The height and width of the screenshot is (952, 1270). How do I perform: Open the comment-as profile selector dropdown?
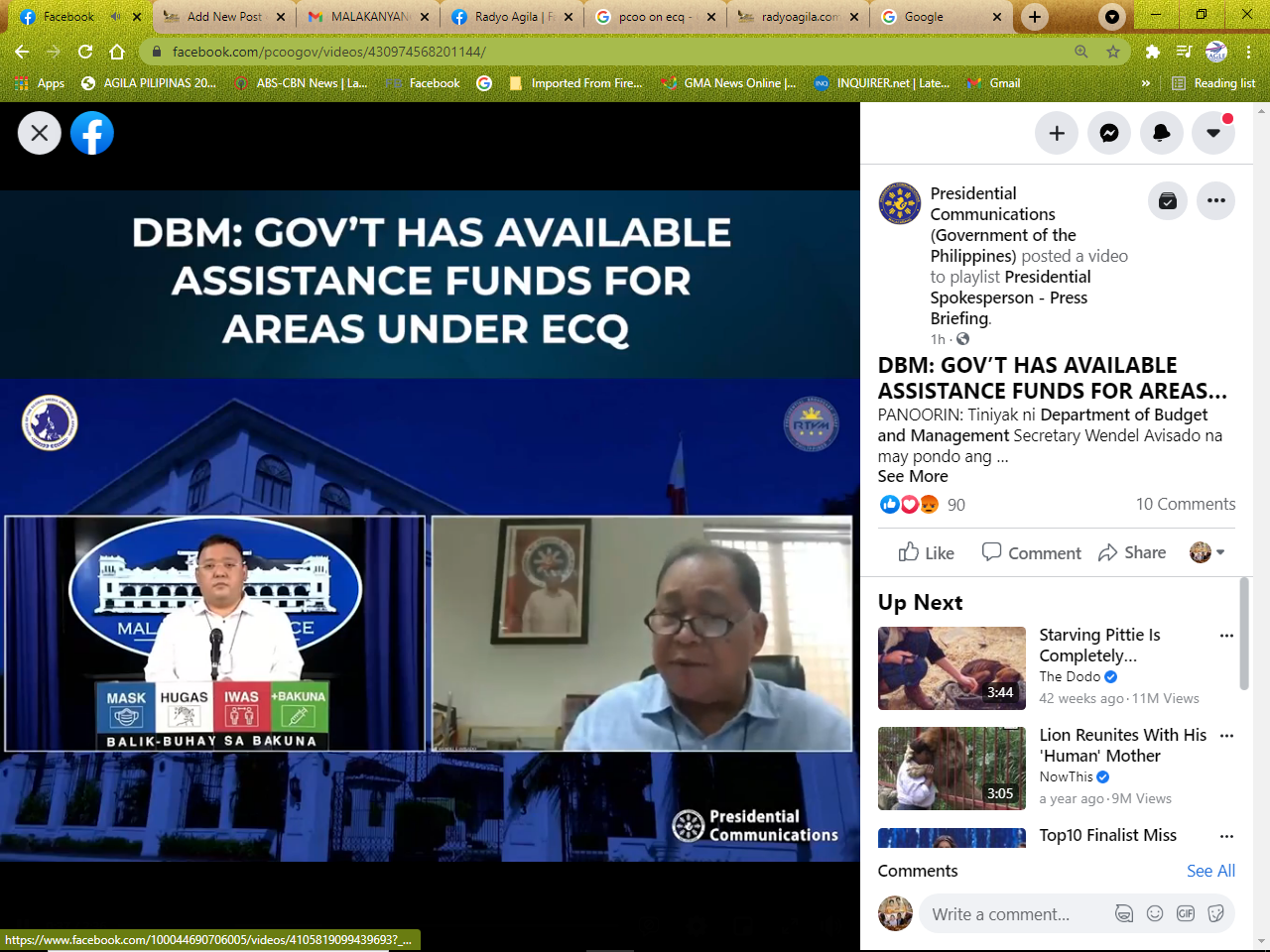[1207, 552]
